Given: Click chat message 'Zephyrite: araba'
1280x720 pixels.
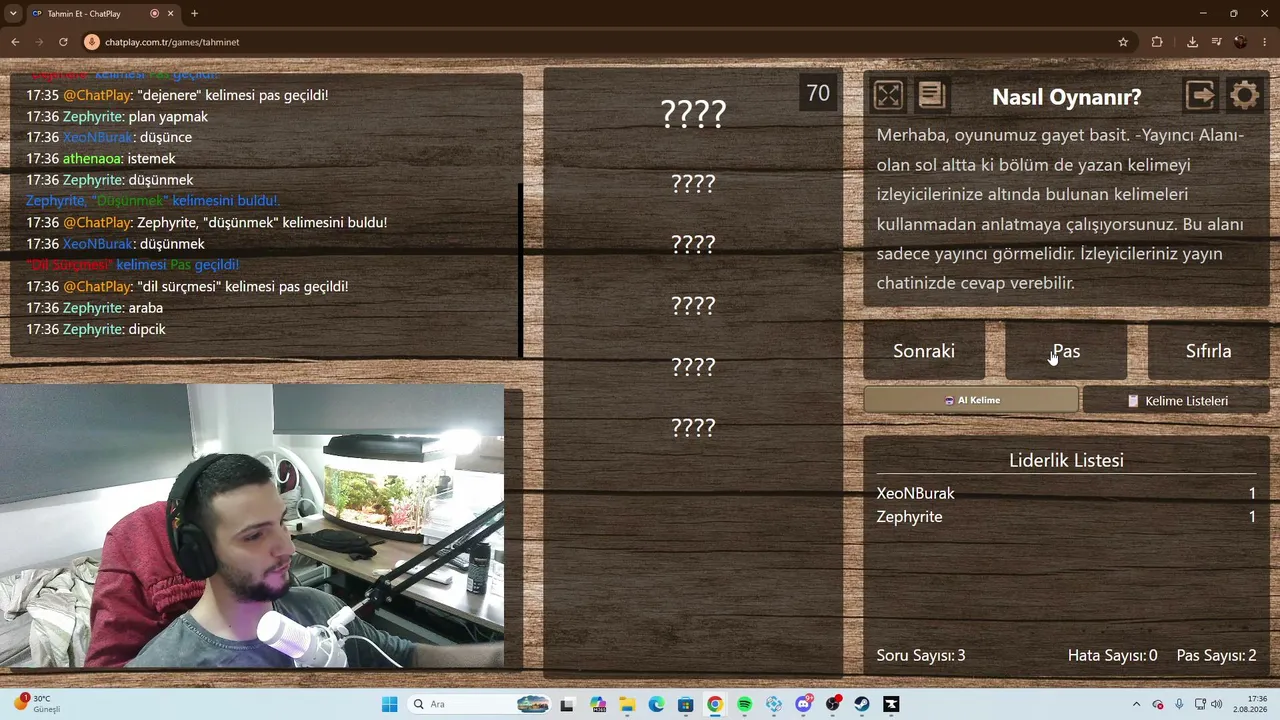Looking at the screenshot, I should [x=94, y=308].
